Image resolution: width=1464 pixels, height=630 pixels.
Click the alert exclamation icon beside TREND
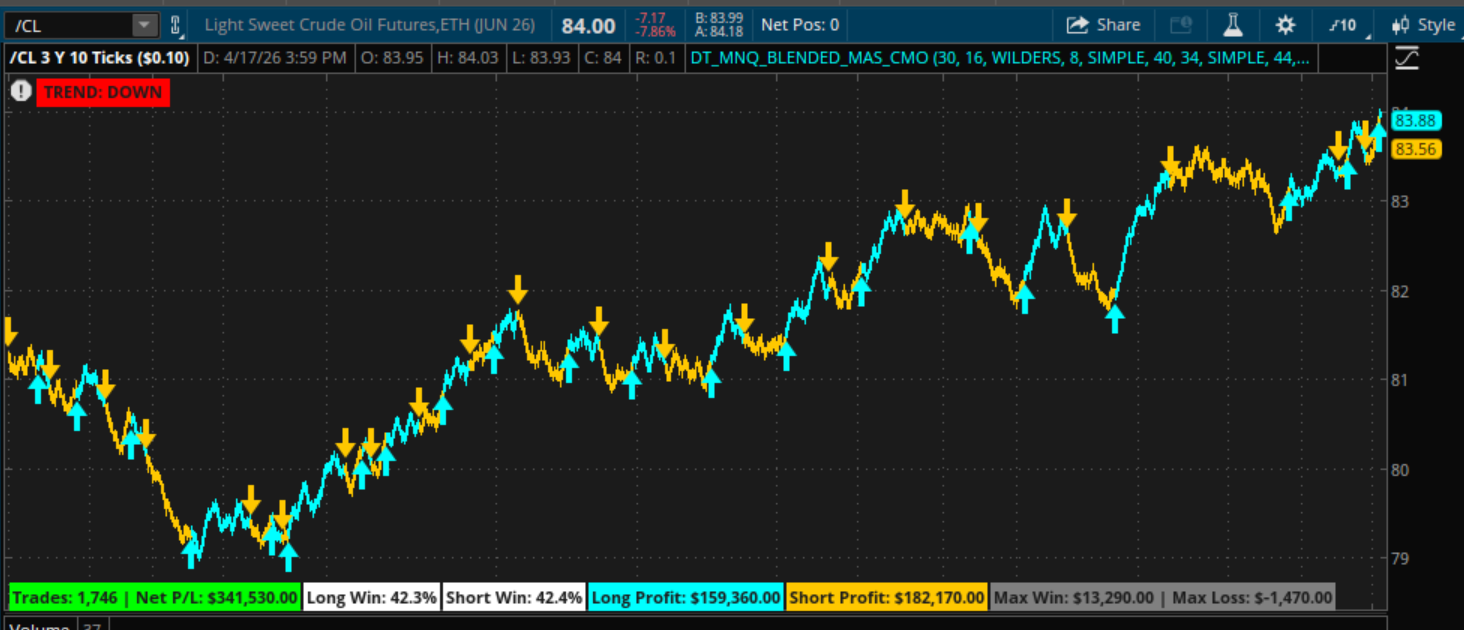[21, 92]
